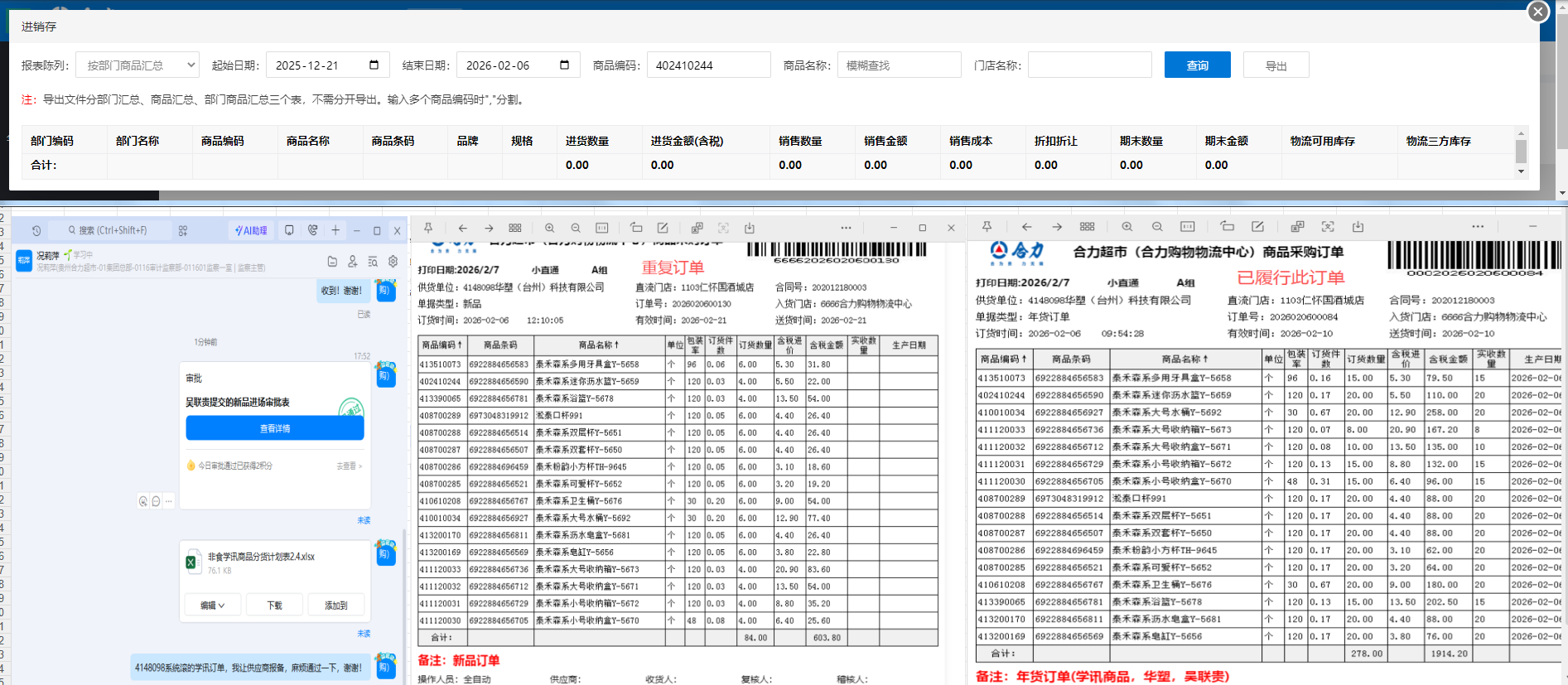Image resolution: width=1568 pixels, height=685 pixels.
Task: Click the download icon in right image viewer
Action: point(1358,226)
